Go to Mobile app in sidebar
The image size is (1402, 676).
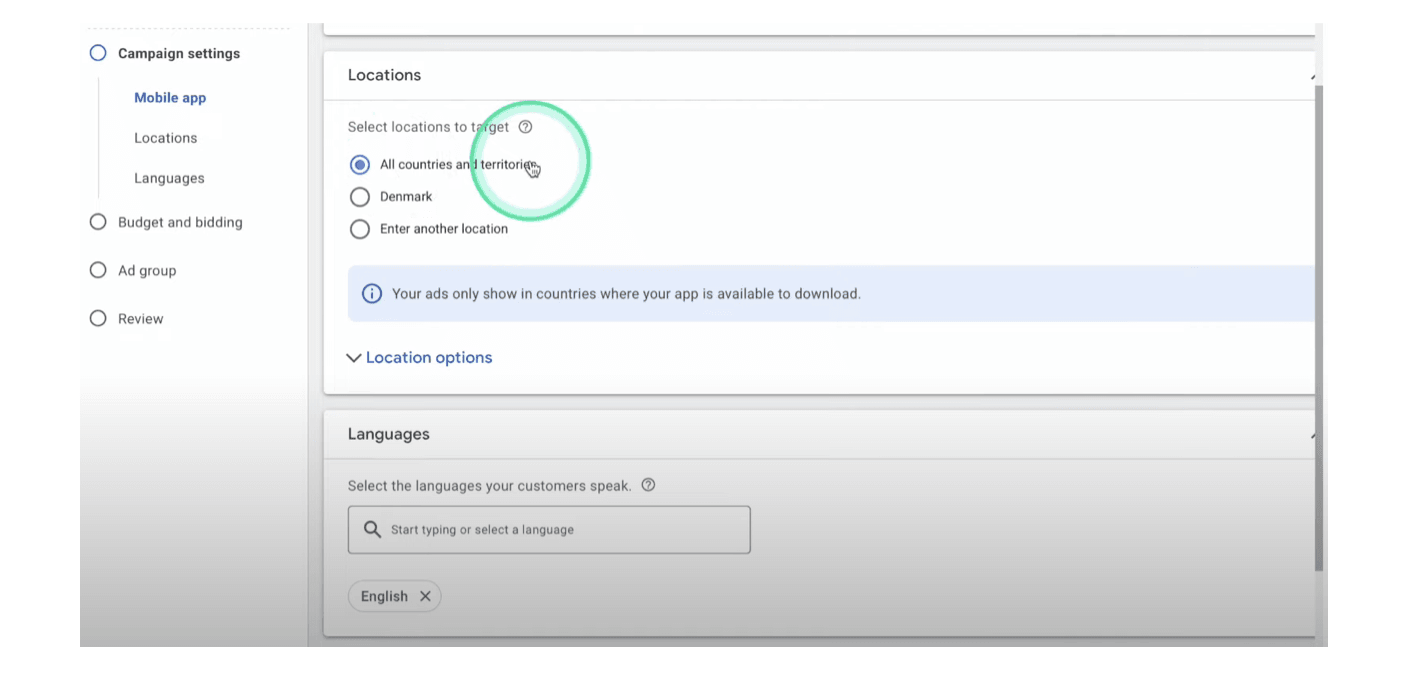pos(170,98)
